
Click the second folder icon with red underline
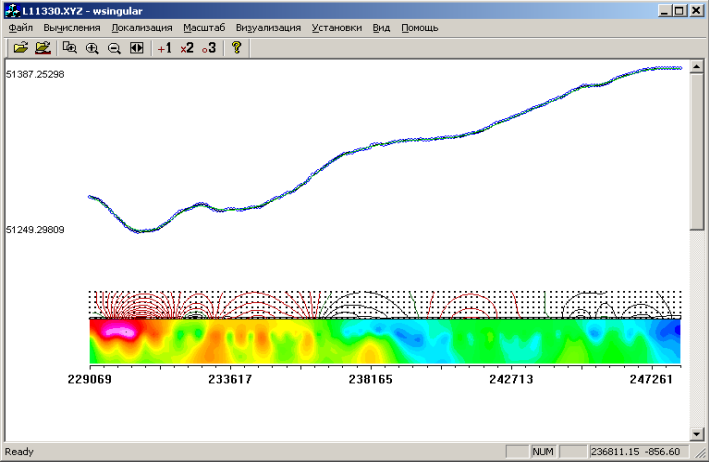42,47
